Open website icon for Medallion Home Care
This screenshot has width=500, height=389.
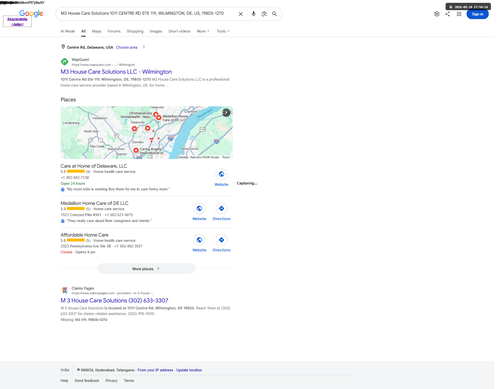199,209
